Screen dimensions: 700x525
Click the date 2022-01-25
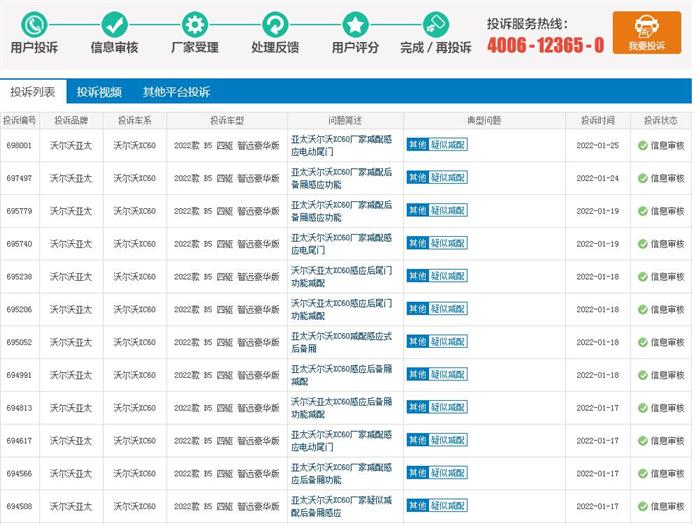[598, 146]
